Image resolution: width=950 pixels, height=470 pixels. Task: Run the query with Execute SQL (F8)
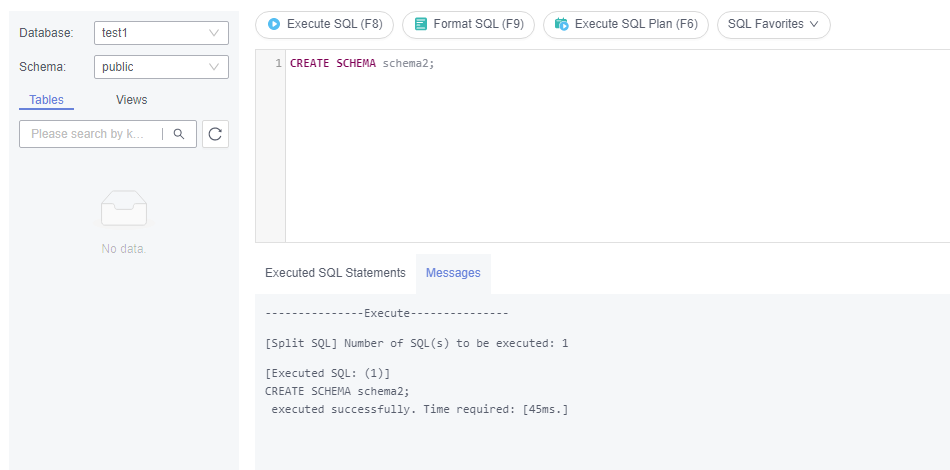[324, 25]
